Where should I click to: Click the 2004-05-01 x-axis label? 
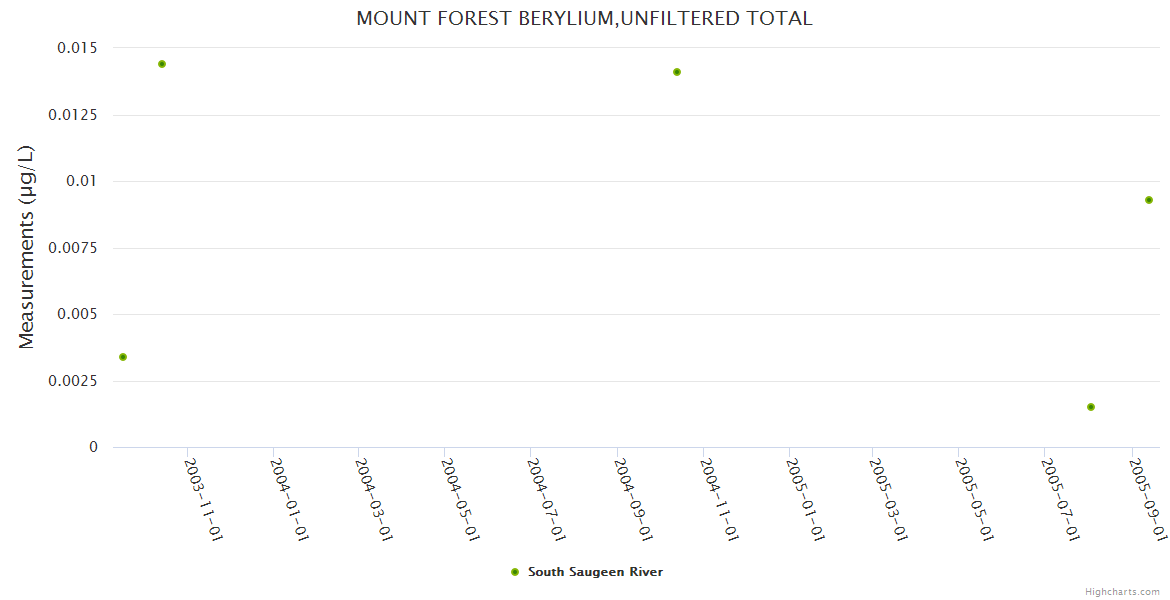click(x=460, y=498)
